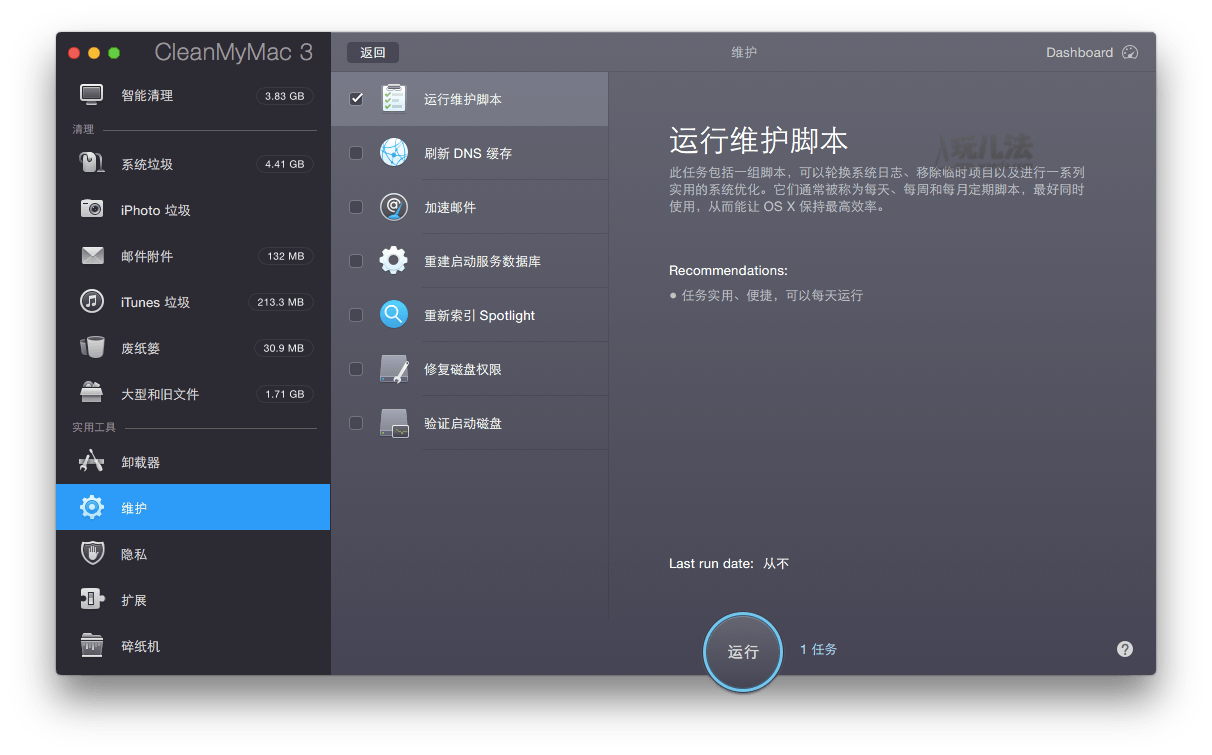
Task: Click the 碎纸机 shredder icon
Action: [92, 645]
